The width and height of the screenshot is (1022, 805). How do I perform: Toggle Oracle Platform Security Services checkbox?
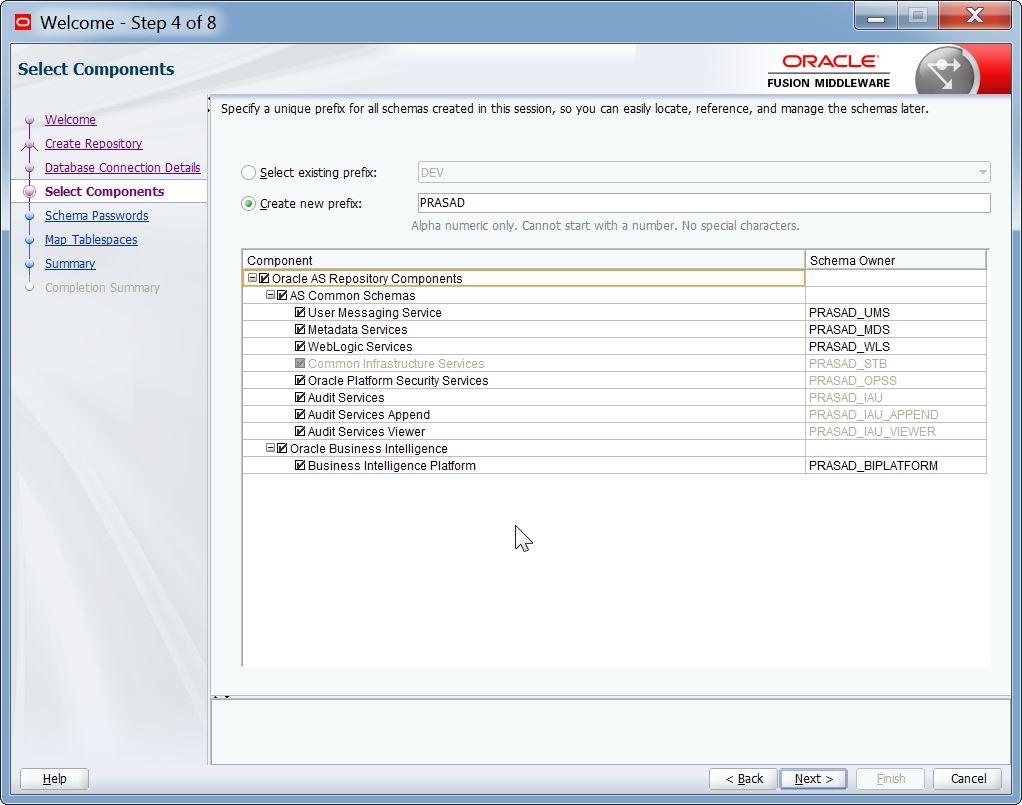click(300, 380)
